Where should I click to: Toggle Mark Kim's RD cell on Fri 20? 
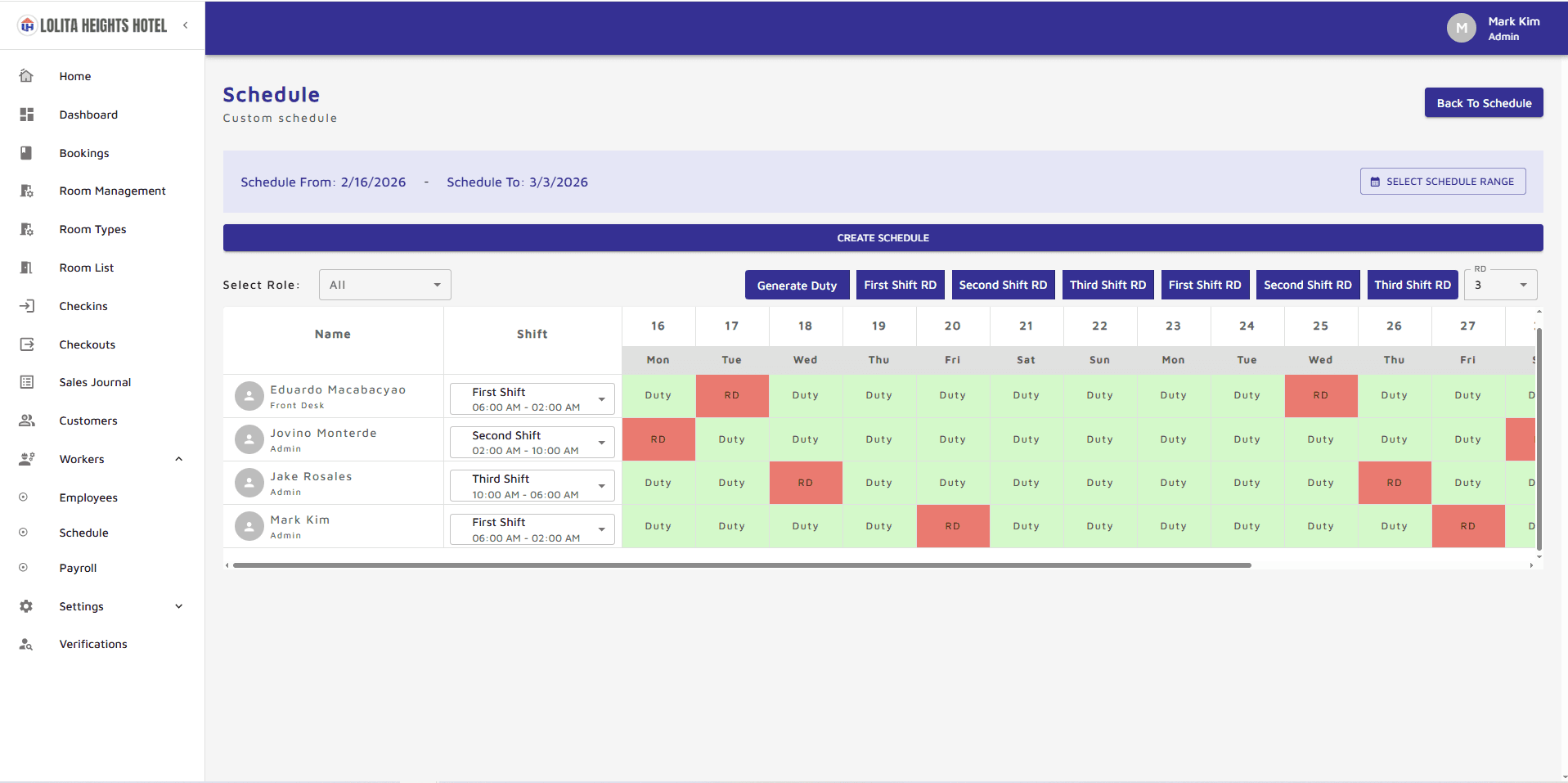coord(953,526)
